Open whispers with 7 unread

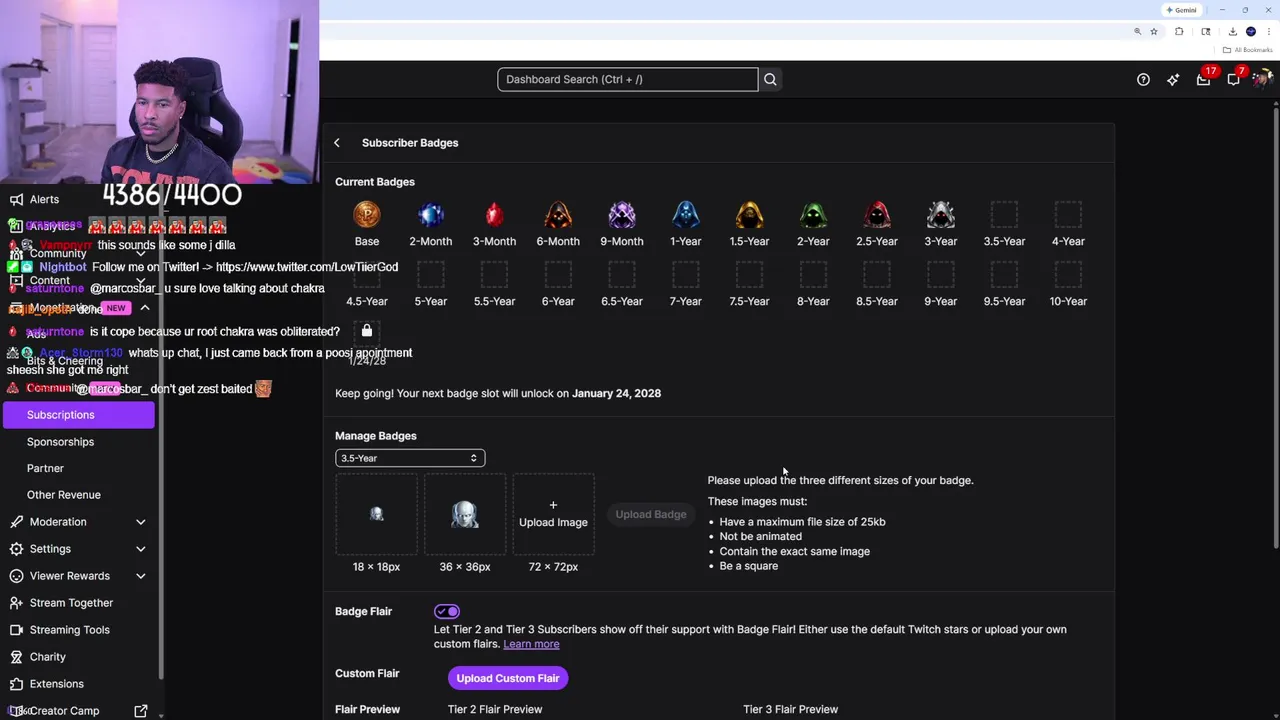[1234, 79]
